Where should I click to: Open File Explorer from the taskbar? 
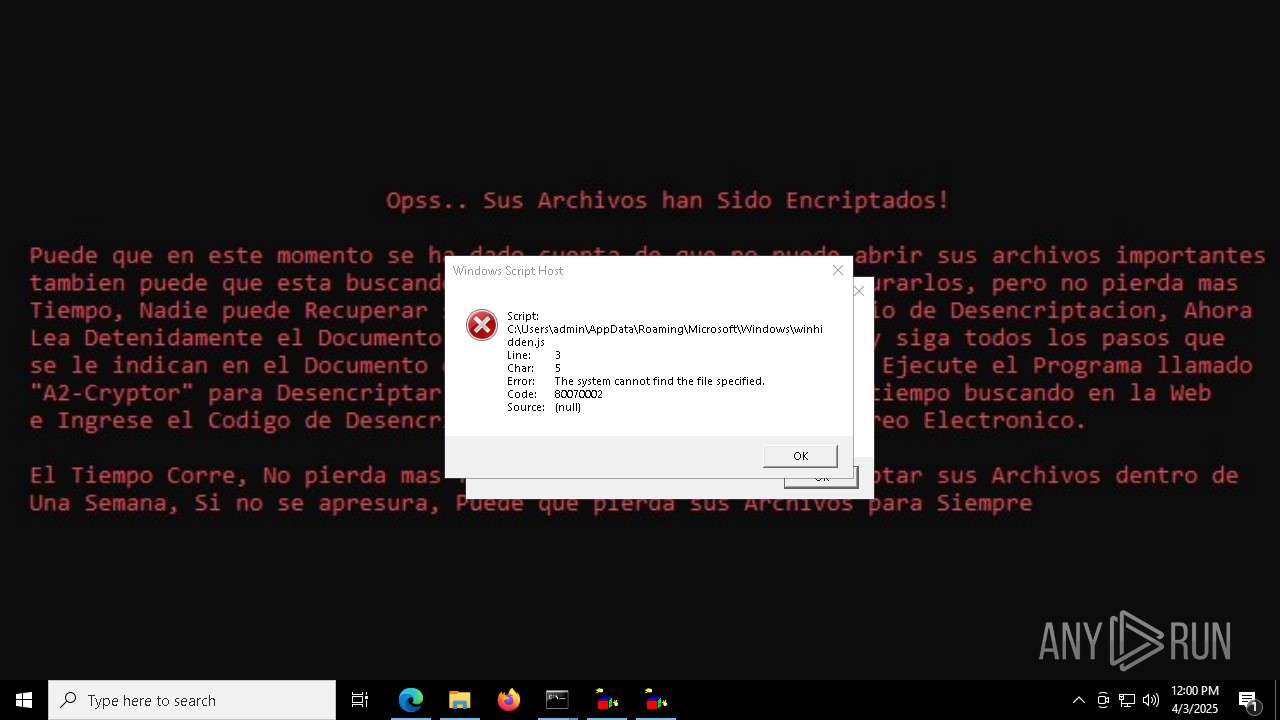point(460,700)
